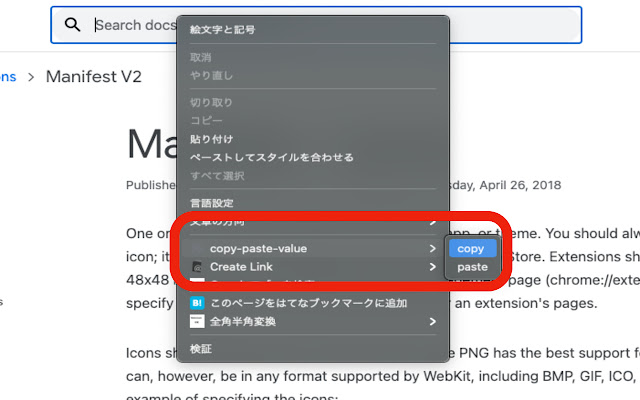Click the April 26, 2018 date text
Screen dimensions: 640x400
[x=520, y=185]
